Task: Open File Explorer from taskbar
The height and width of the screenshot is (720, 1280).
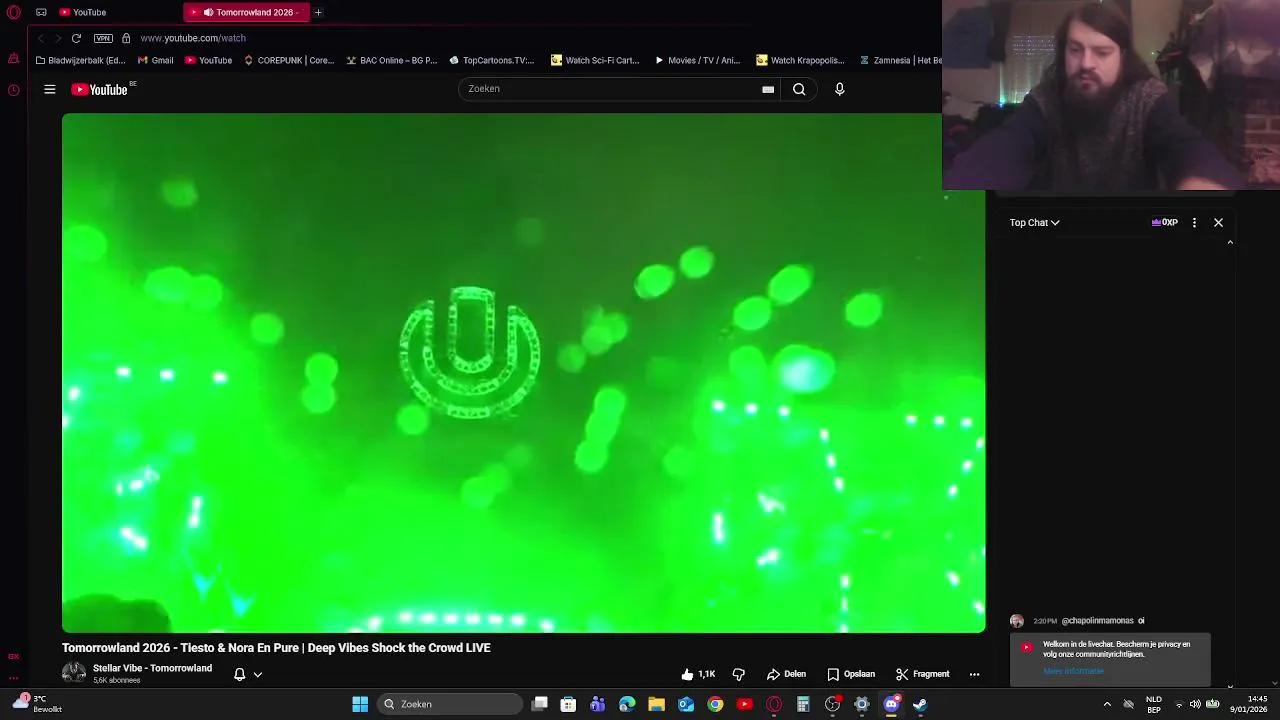Action: 656,704
